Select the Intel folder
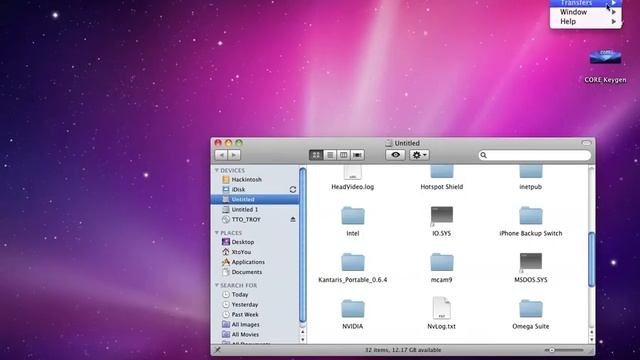 click(353, 221)
